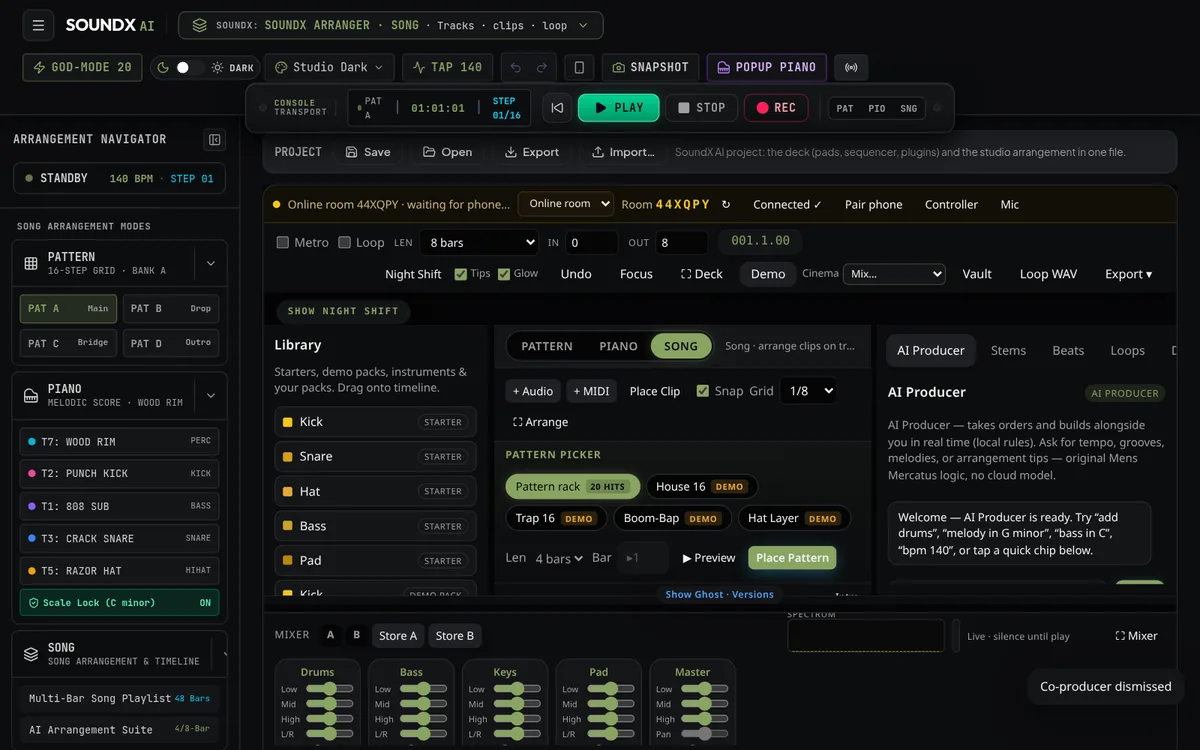This screenshot has height=750, width=1200.
Task: Enable the Loop checkbox
Action: [x=344, y=242]
